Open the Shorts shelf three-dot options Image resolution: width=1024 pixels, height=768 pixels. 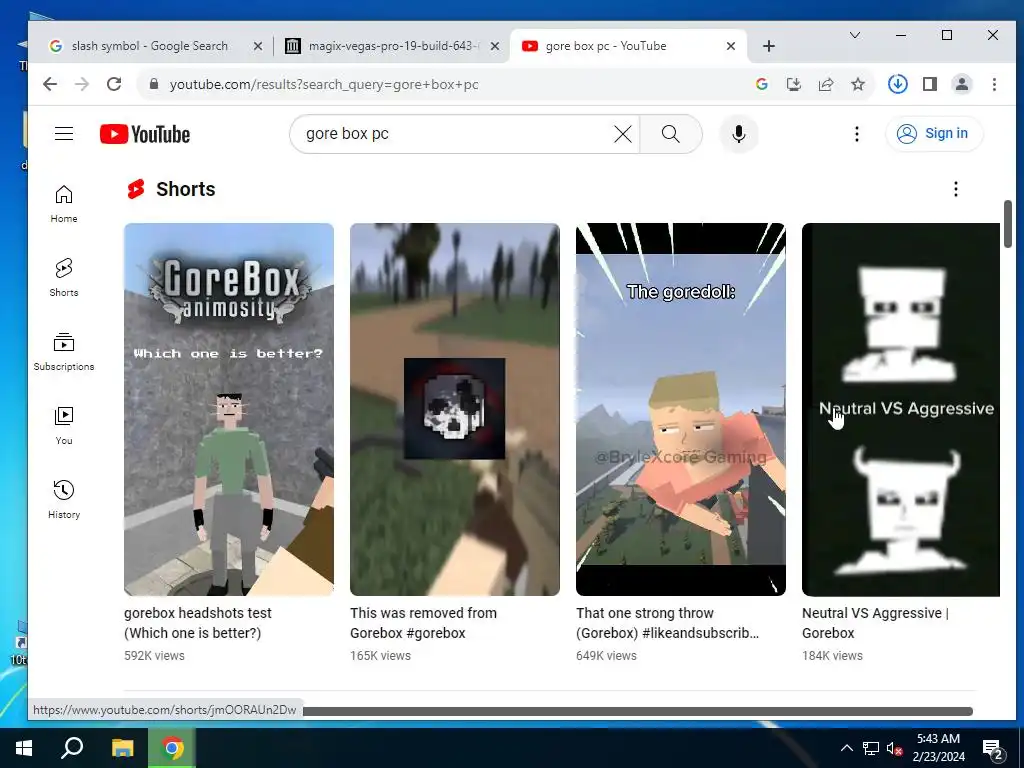[x=955, y=189]
